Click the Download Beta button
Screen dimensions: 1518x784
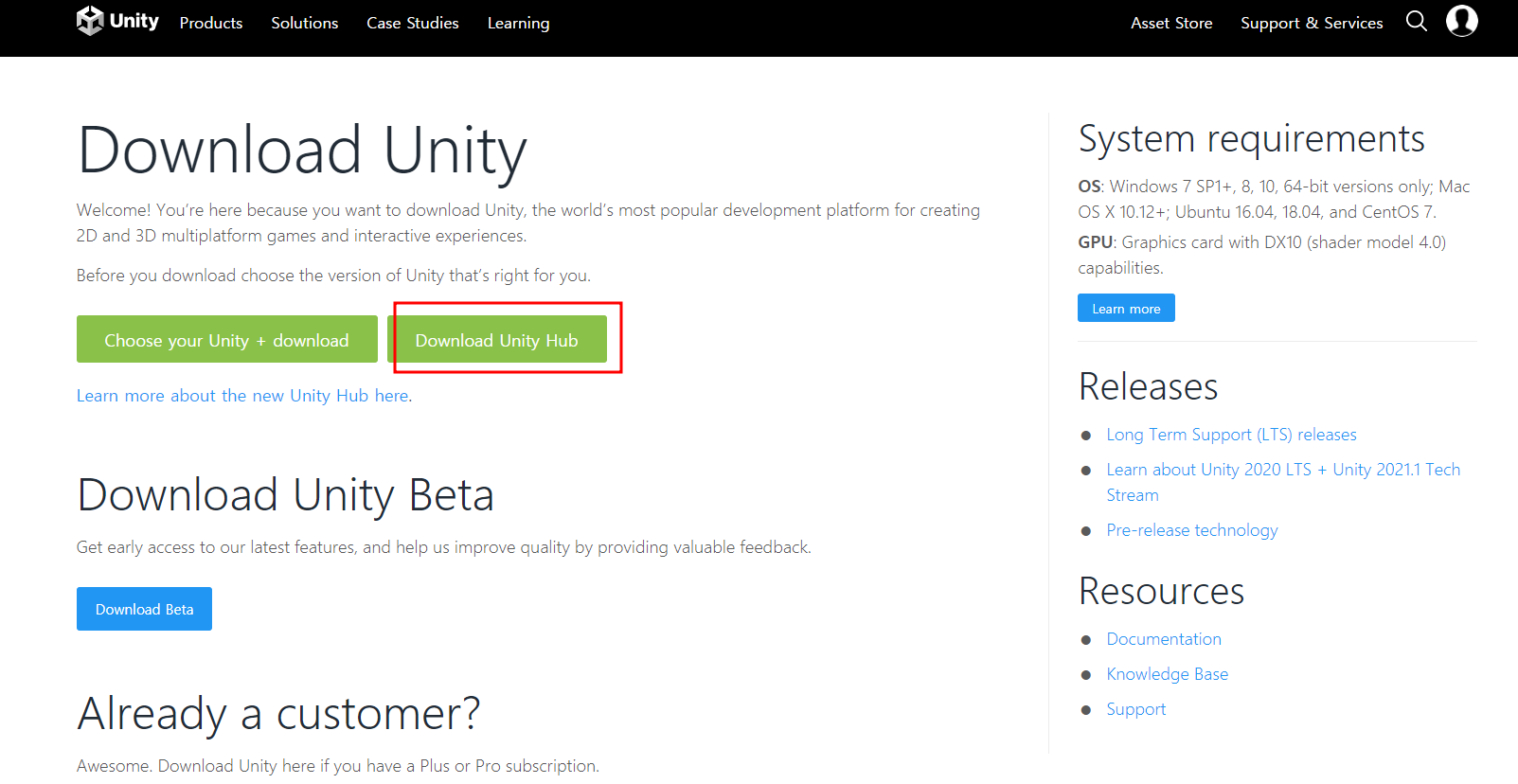(144, 609)
